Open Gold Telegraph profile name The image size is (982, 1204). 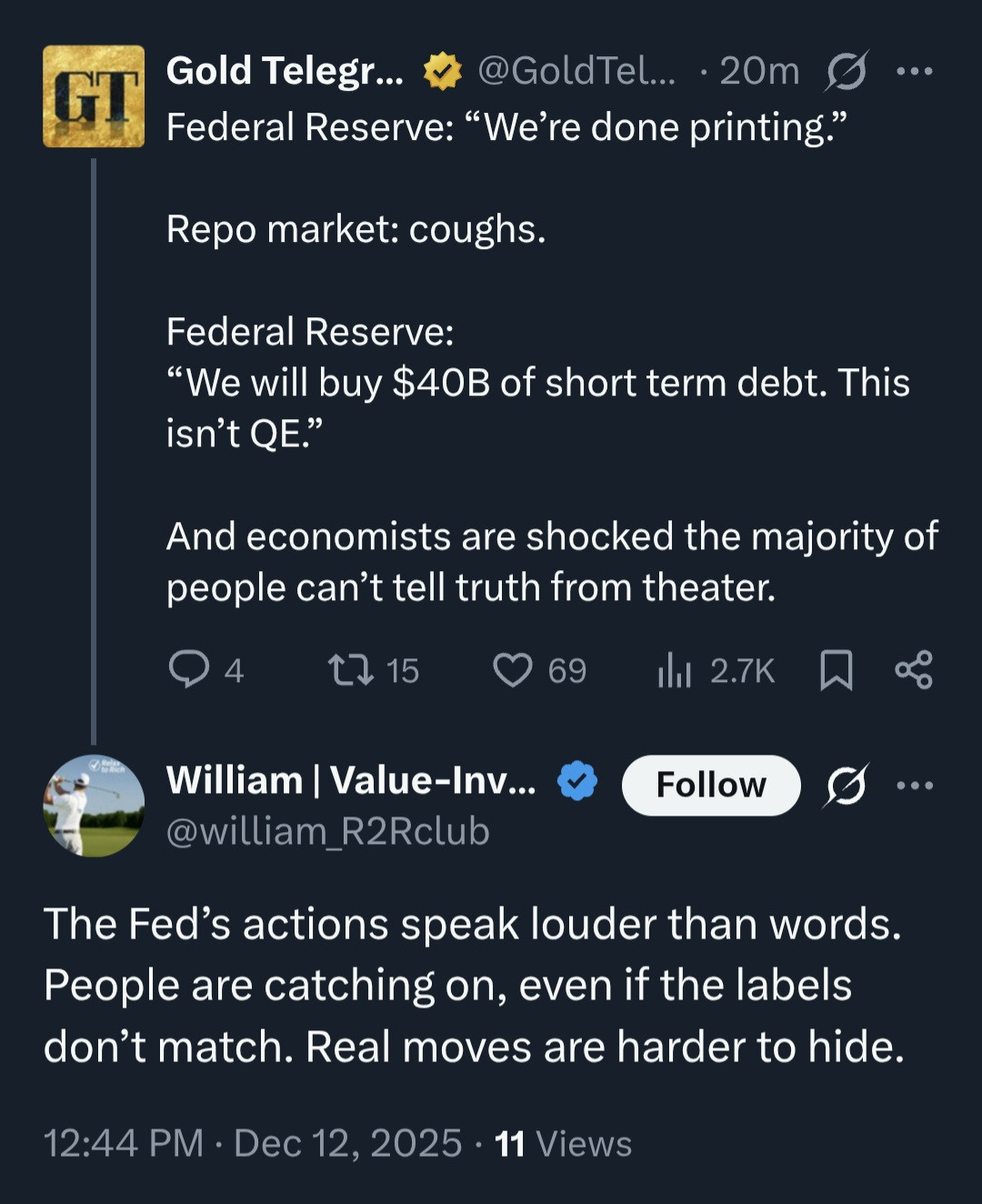[285, 71]
